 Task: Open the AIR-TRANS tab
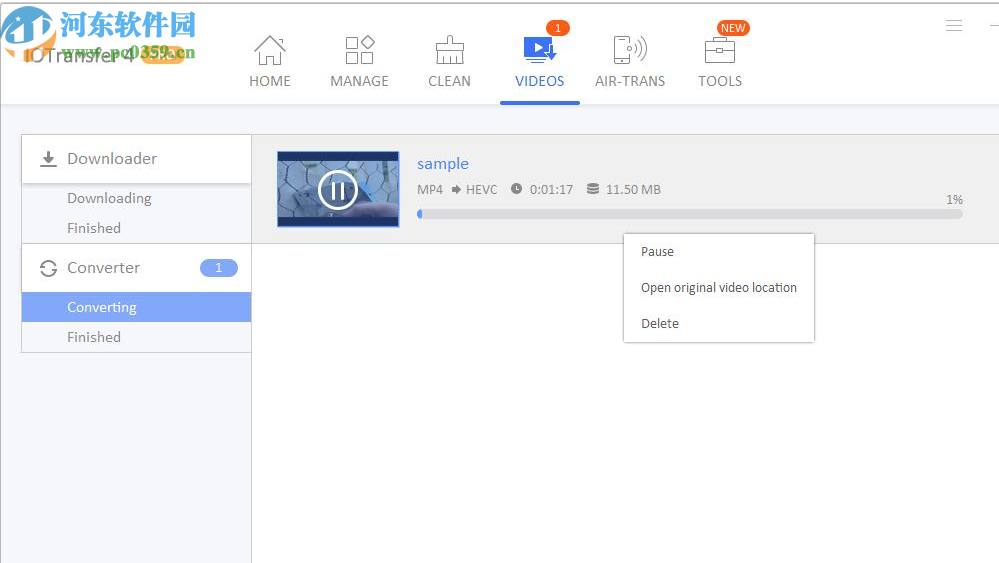click(629, 62)
